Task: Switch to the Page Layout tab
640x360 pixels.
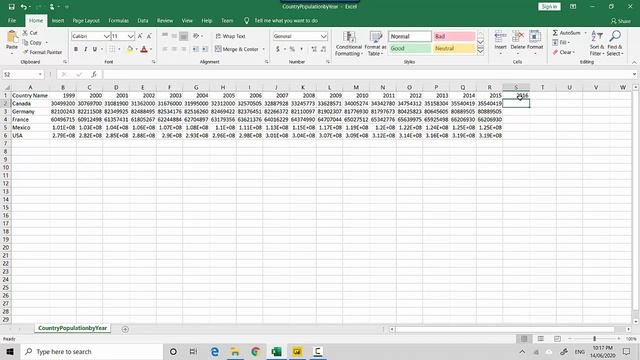Action: point(86,20)
